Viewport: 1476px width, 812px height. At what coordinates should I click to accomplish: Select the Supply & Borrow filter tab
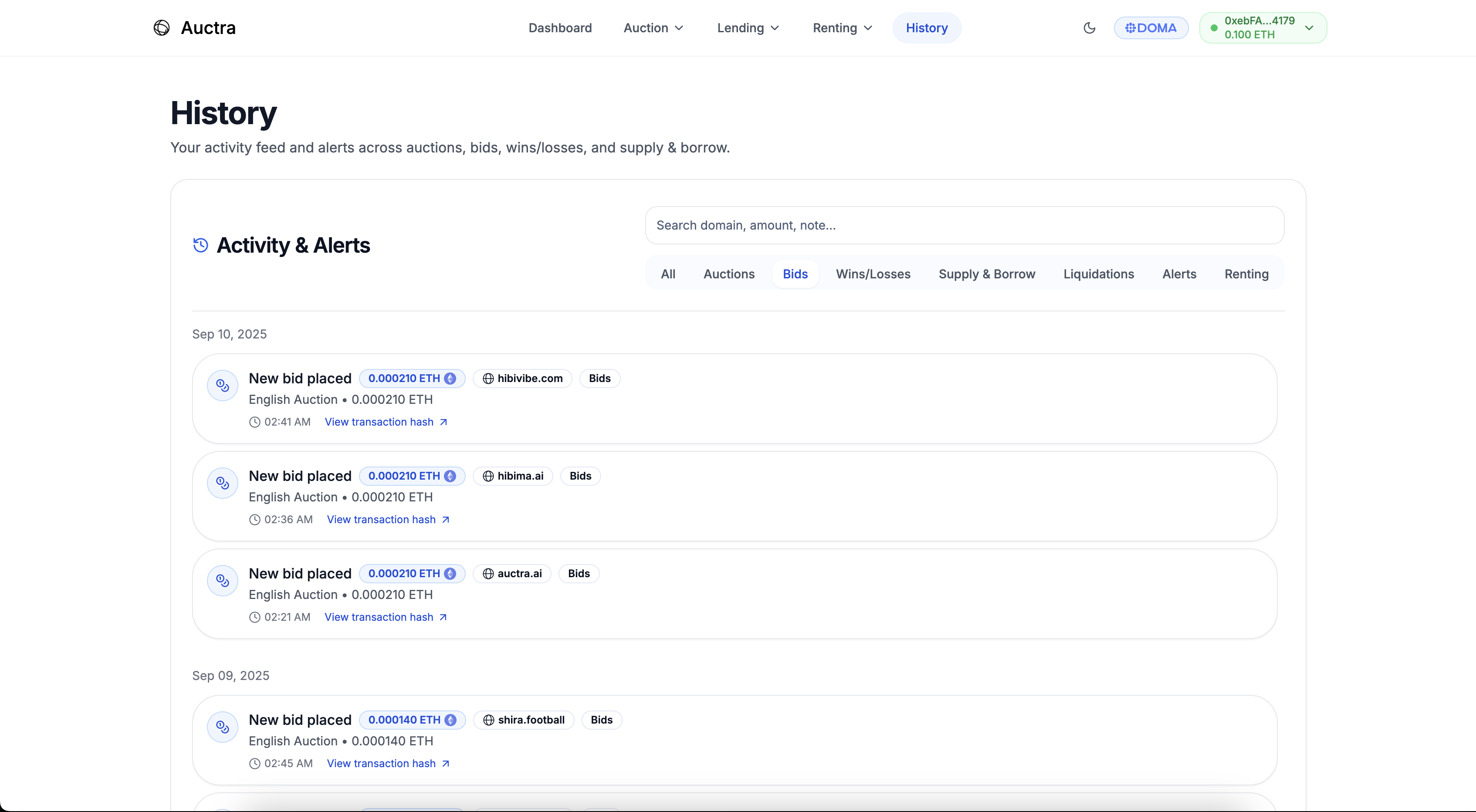987,274
